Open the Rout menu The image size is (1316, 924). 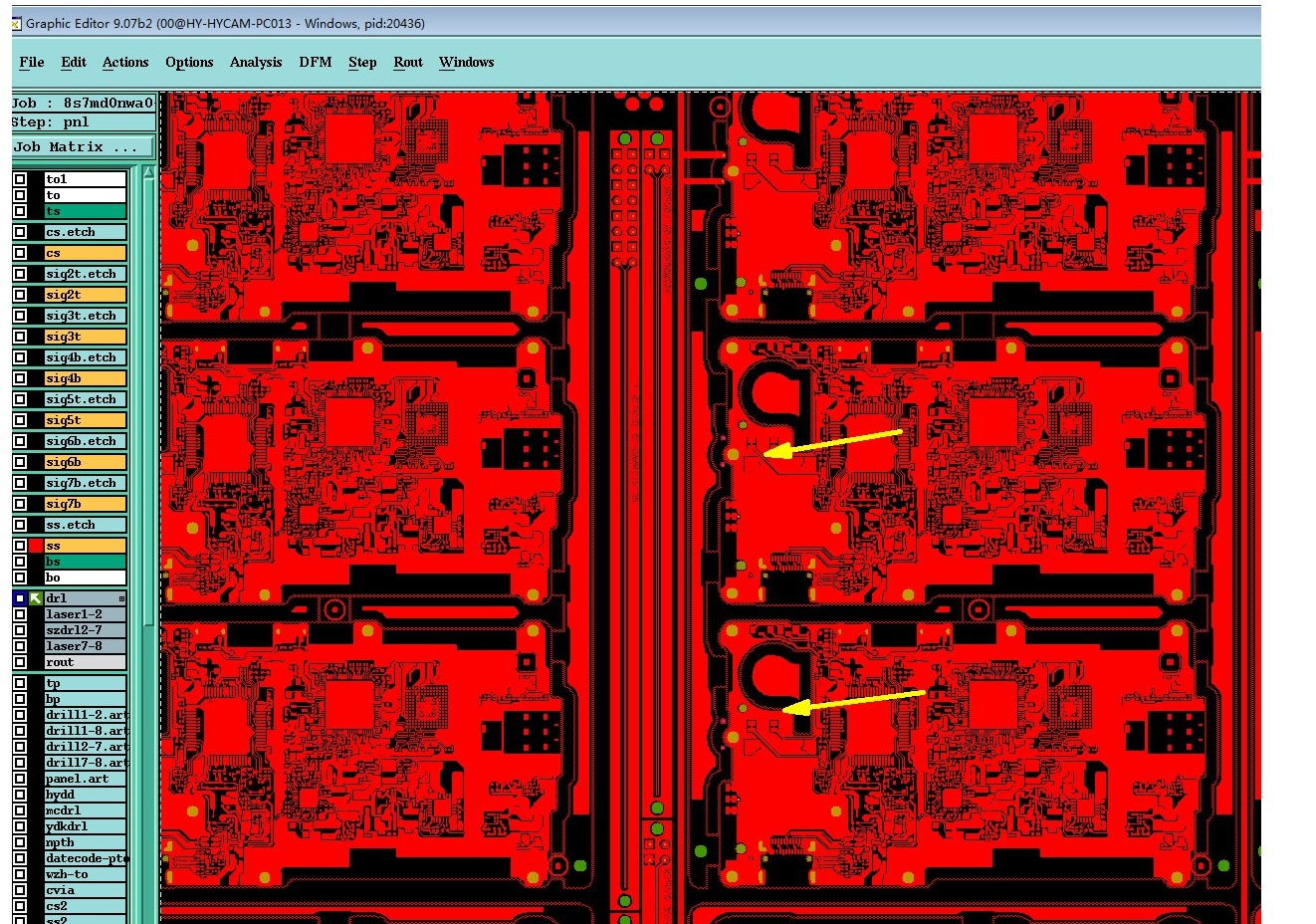pos(408,62)
